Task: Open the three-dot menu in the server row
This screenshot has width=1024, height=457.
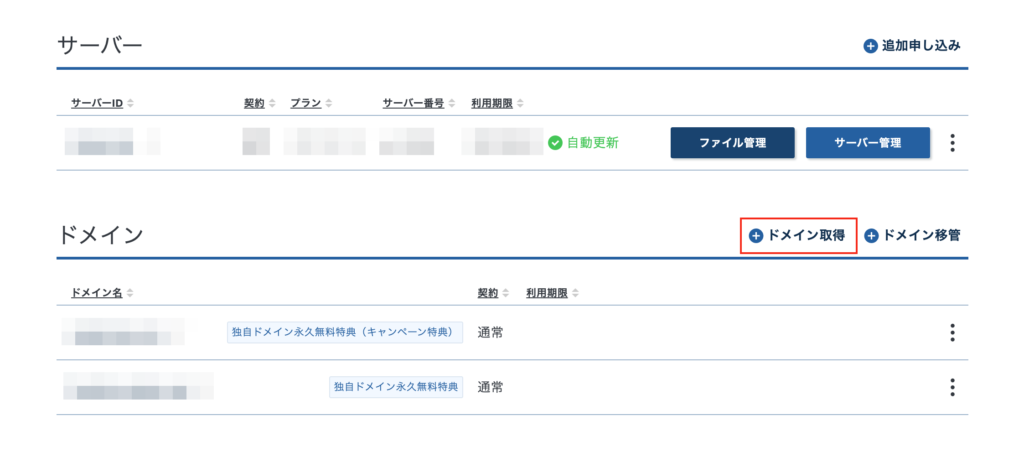Action: [x=953, y=142]
